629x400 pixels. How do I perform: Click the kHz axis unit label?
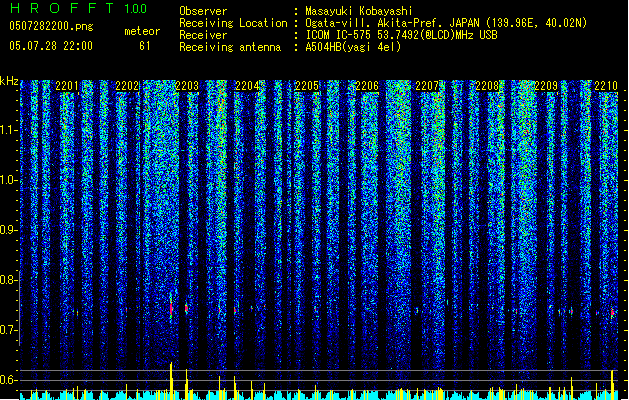tap(9, 81)
